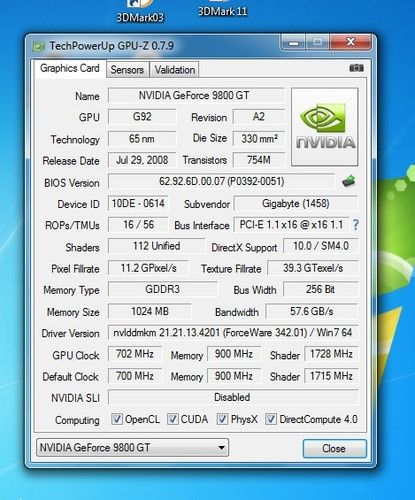This screenshot has width=415, height=500.
Task: Click the Default Clock row's 900 MHz memory value
Action: (234, 376)
